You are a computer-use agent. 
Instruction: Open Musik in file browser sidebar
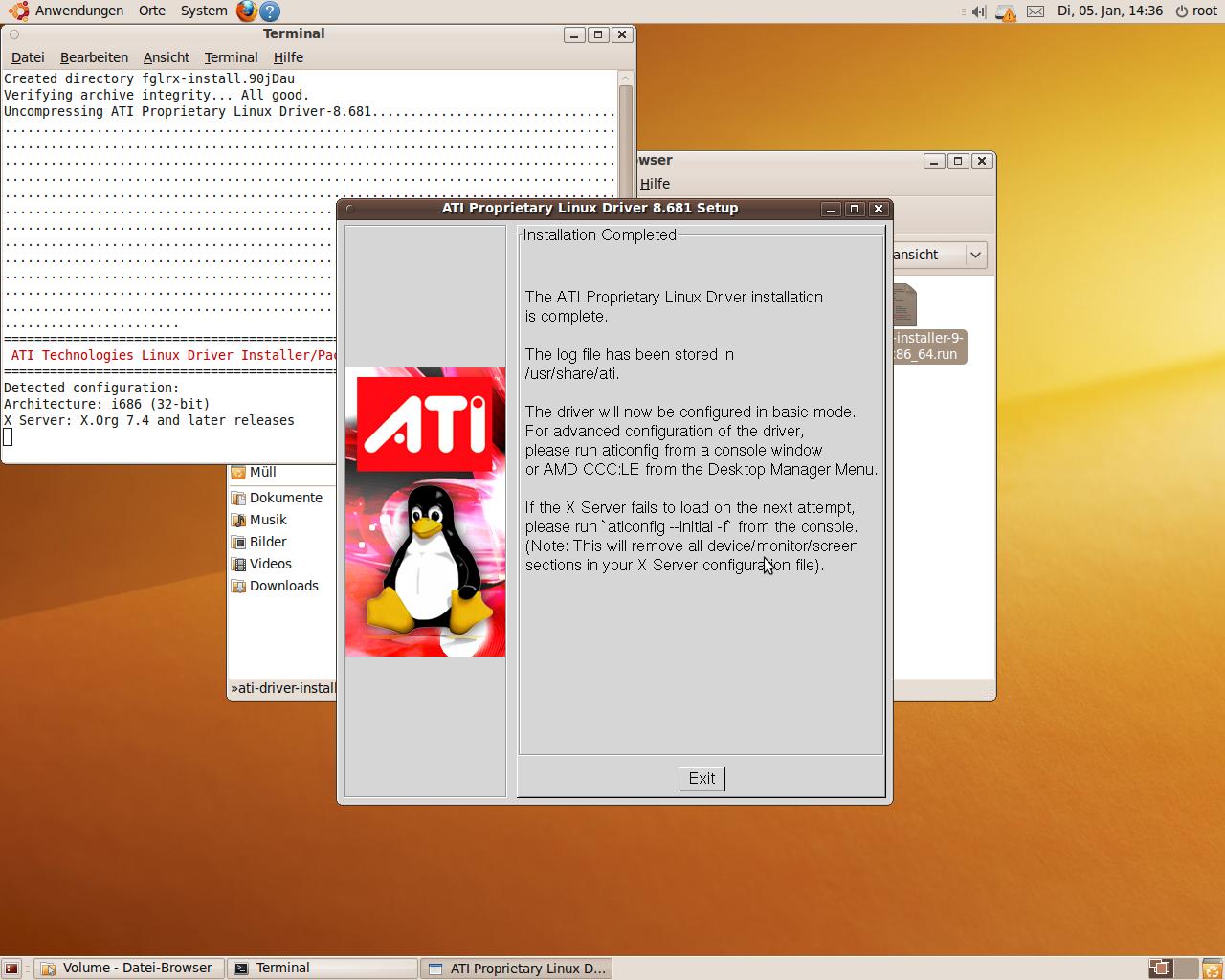258,520
